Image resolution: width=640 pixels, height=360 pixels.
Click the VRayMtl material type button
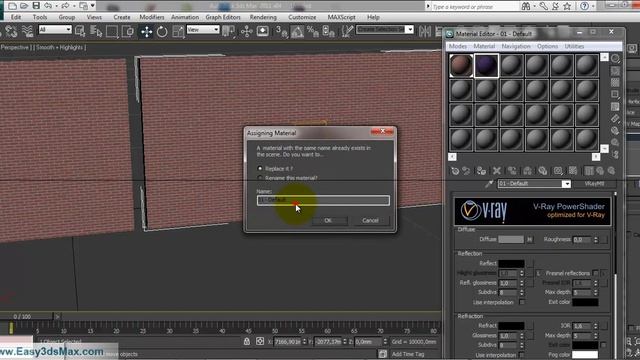coord(594,184)
